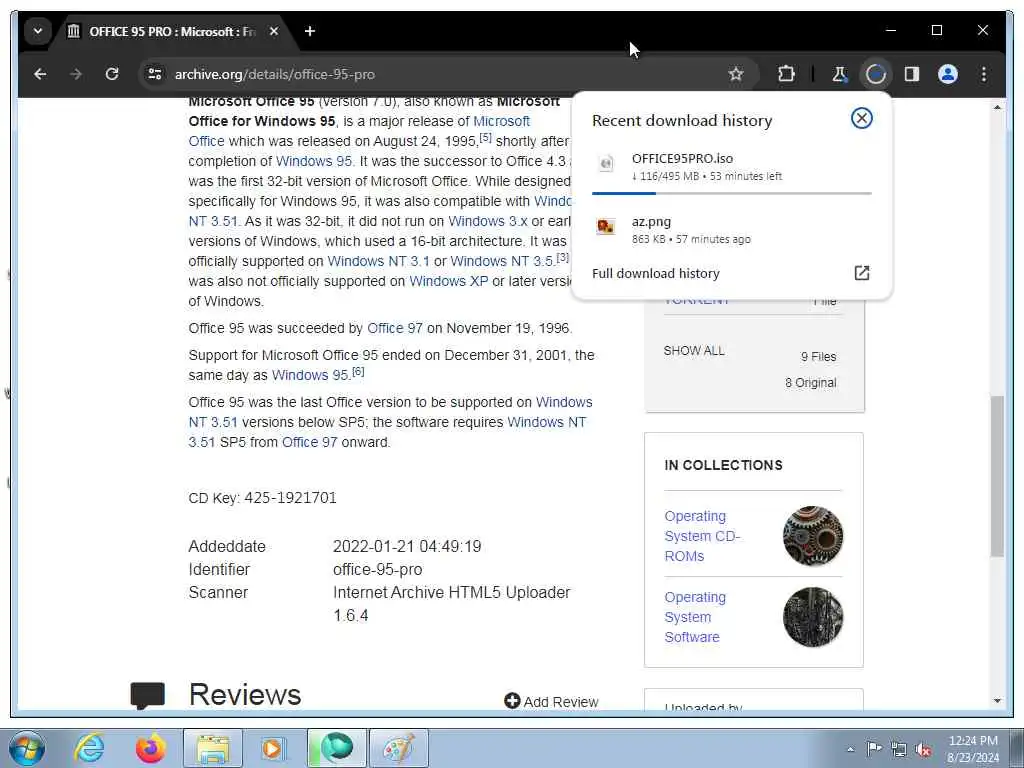Click the scrollbar down arrow
The height and width of the screenshot is (768, 1024).
click(x=997, y=701)
